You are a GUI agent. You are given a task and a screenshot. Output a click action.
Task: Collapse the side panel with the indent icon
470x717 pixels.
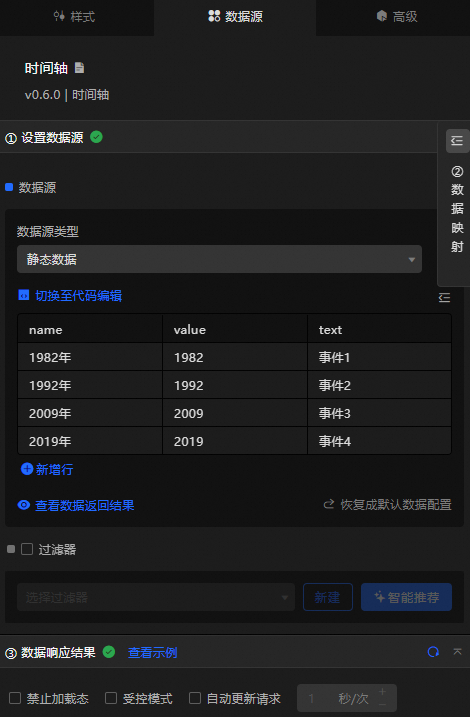tap(457, 141)
